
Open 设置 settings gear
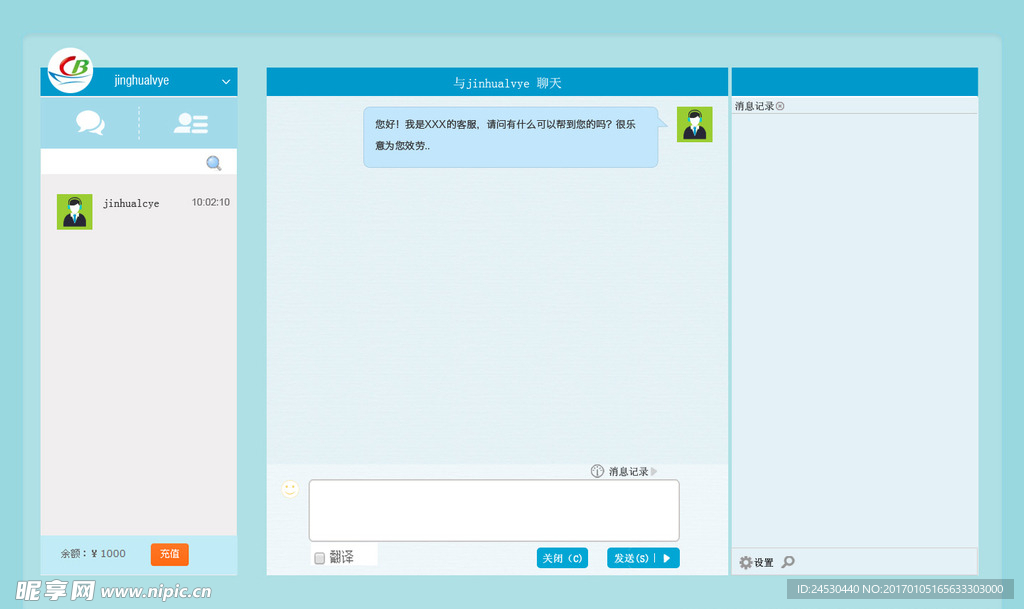[x=746, y=562]
